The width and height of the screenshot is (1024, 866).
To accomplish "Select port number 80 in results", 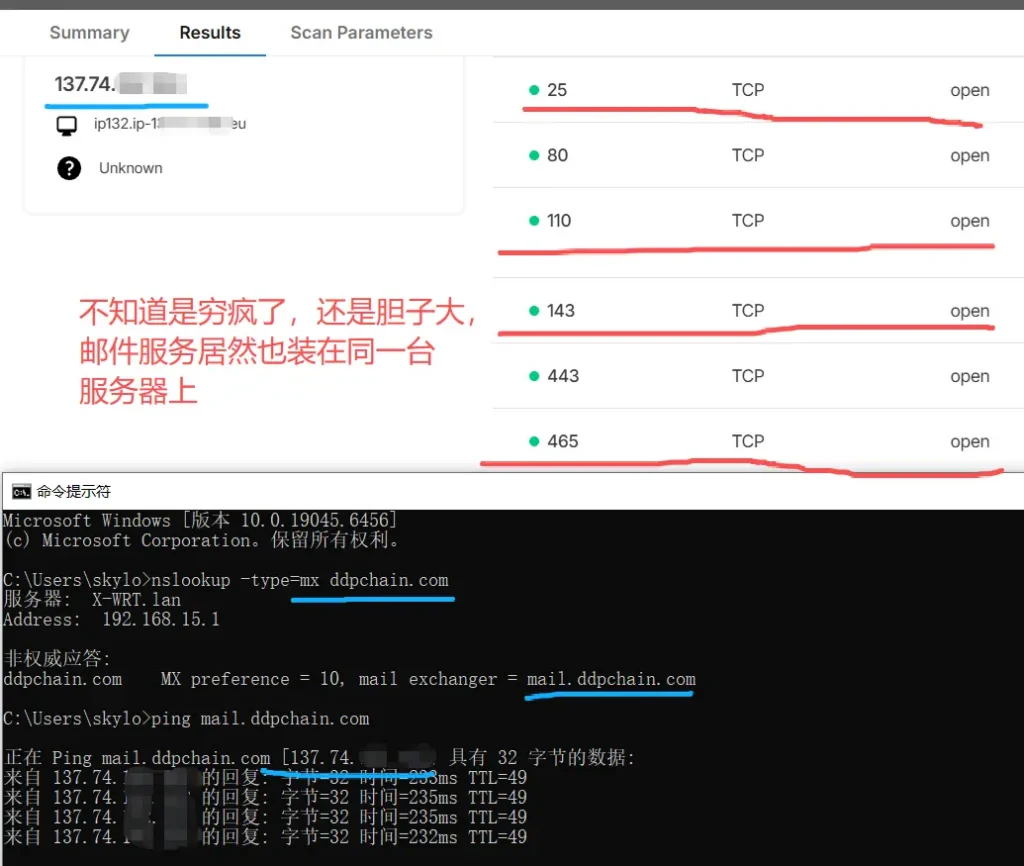I will [558, 155].
